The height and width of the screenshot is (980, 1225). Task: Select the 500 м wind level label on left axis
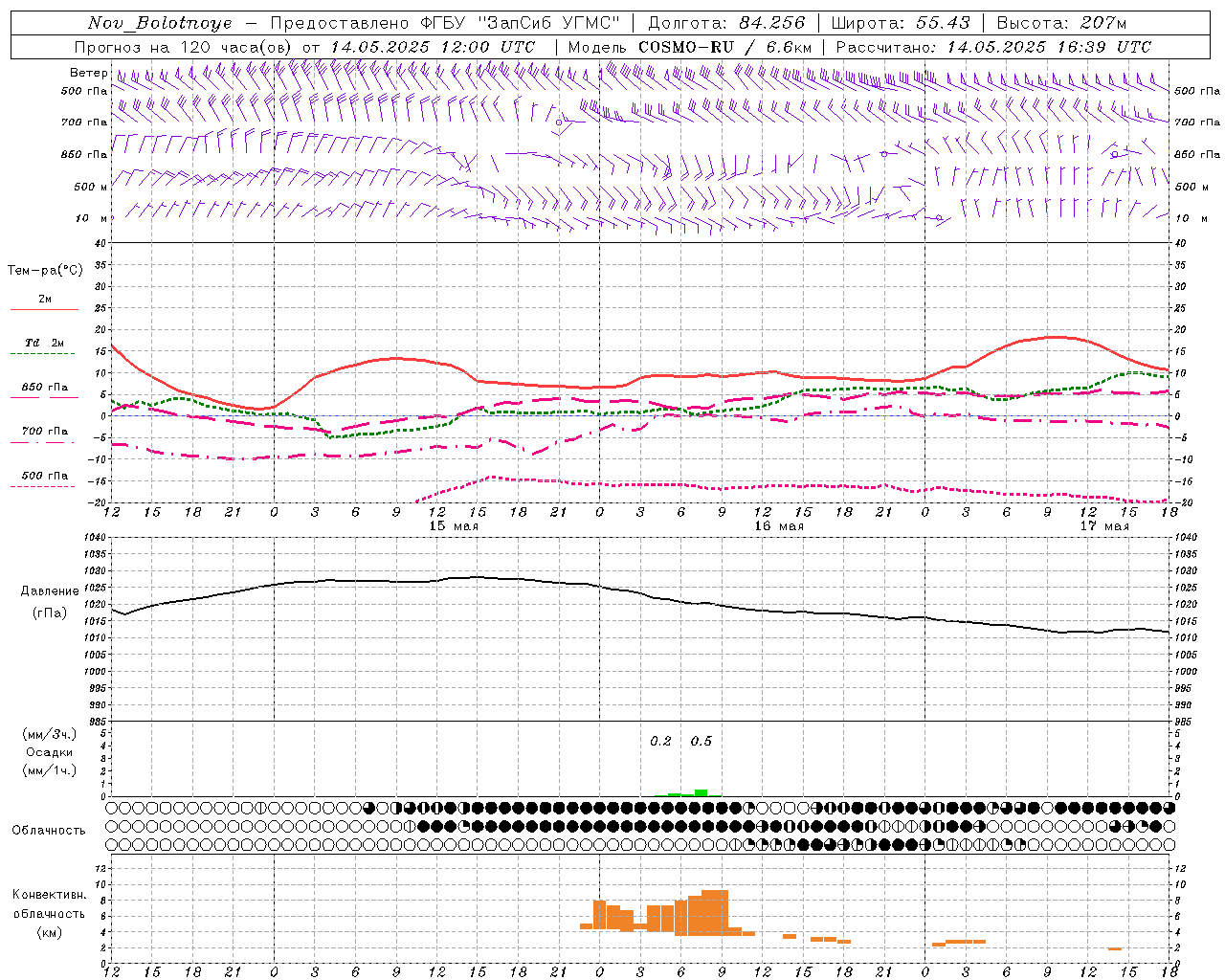tap(91, 187)
